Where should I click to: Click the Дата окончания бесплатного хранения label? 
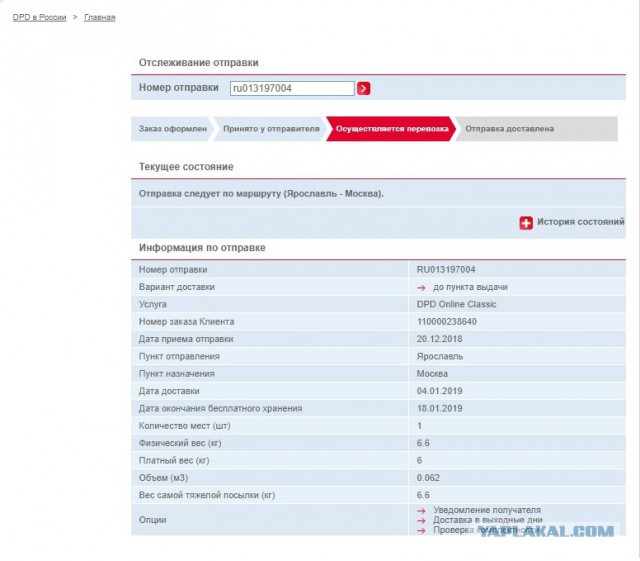[220, 408]
